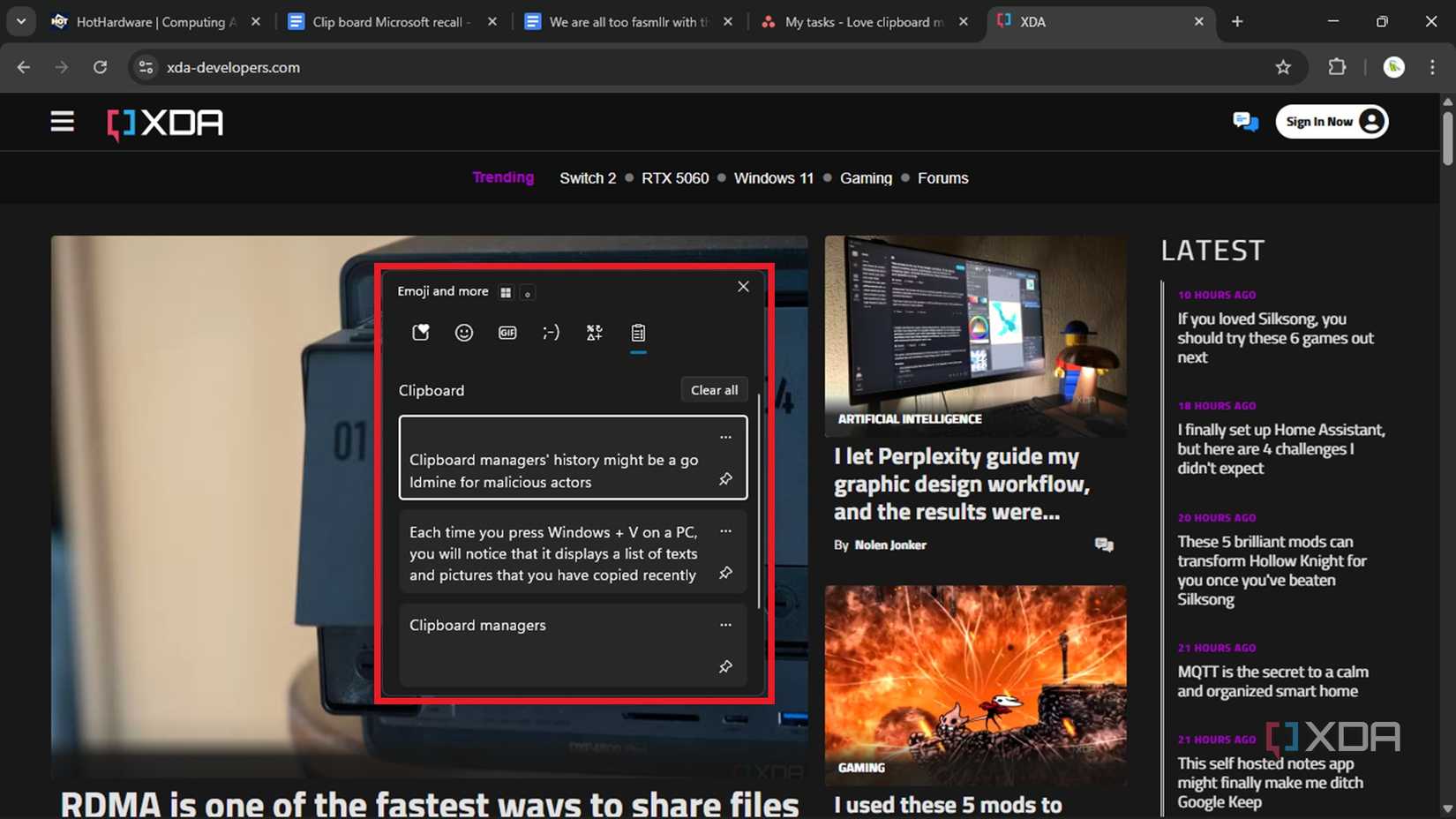Pin the 'Clipboard managers' clipboard entry
This screenshot has width=1456, height=819.
(x=725, y=666)
